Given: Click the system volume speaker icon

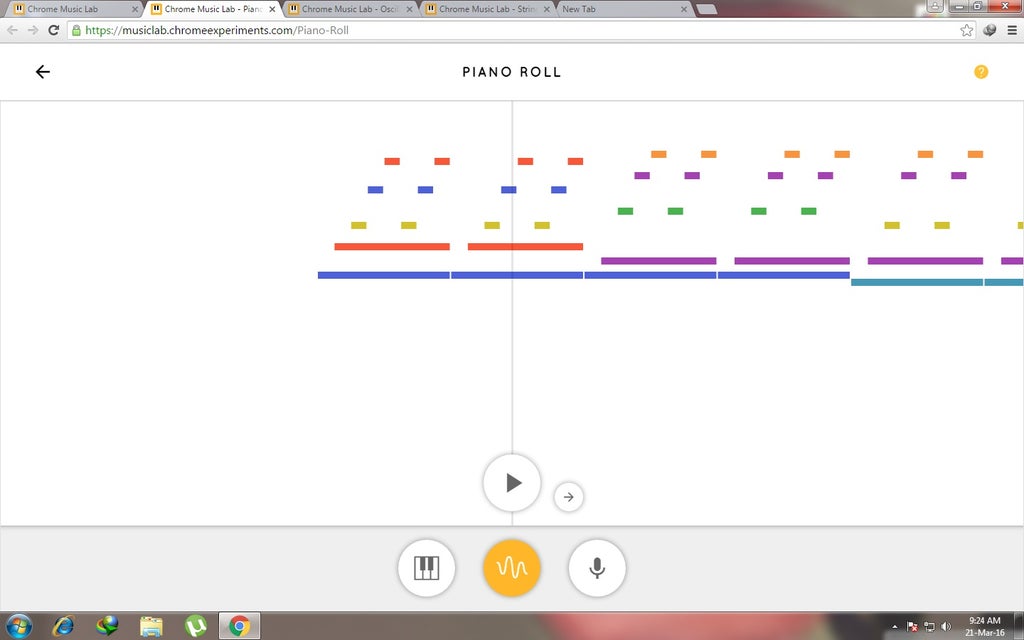Looking at the screenshot, I should [x=944, y=626].
